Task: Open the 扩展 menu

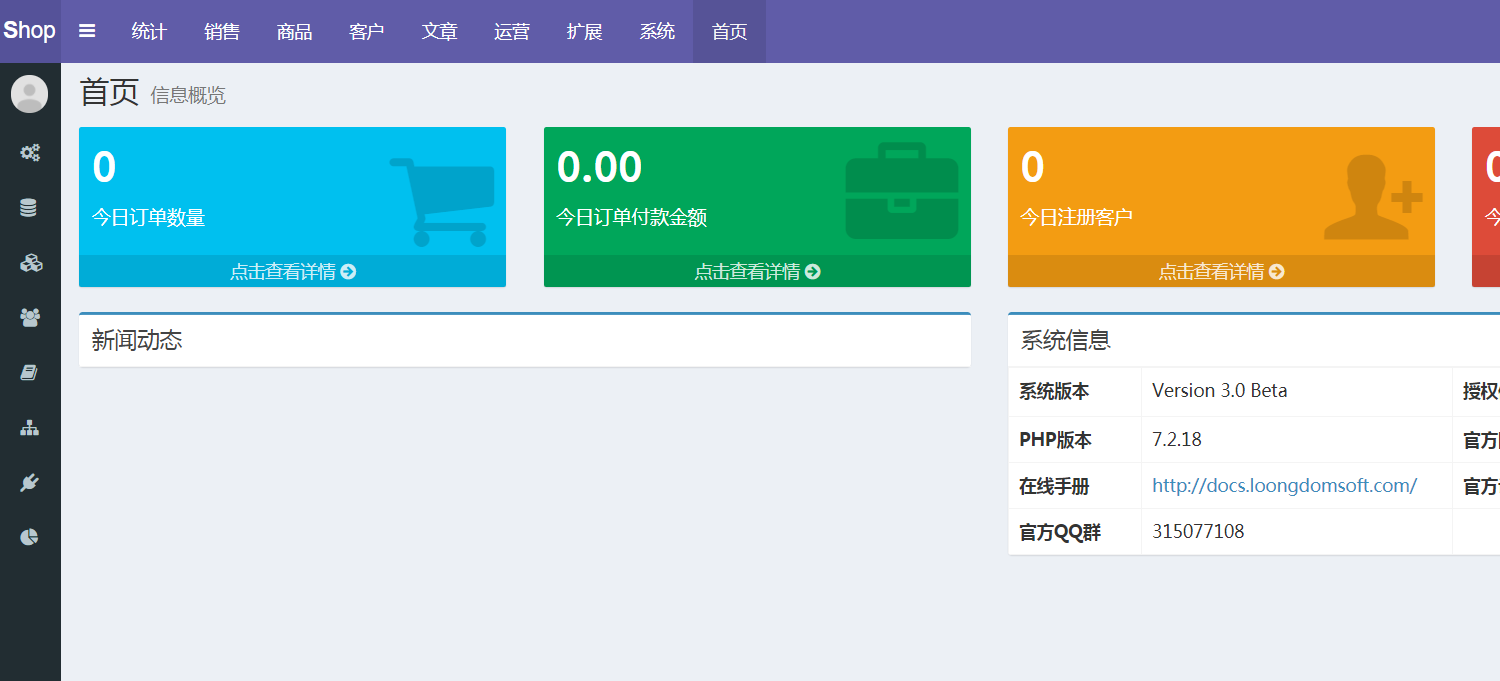Action: coord(584,31)
